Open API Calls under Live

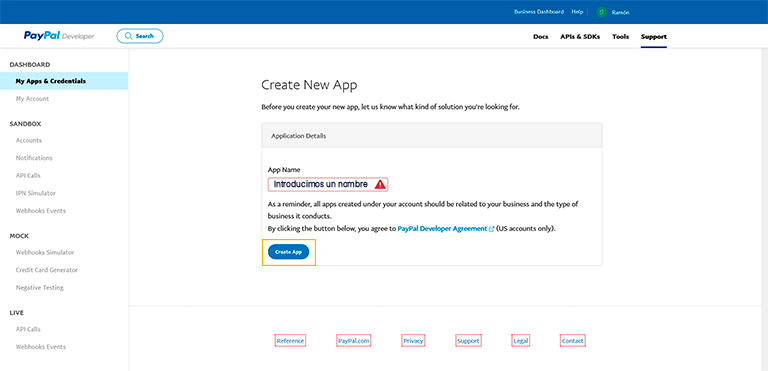pos(28,329)
